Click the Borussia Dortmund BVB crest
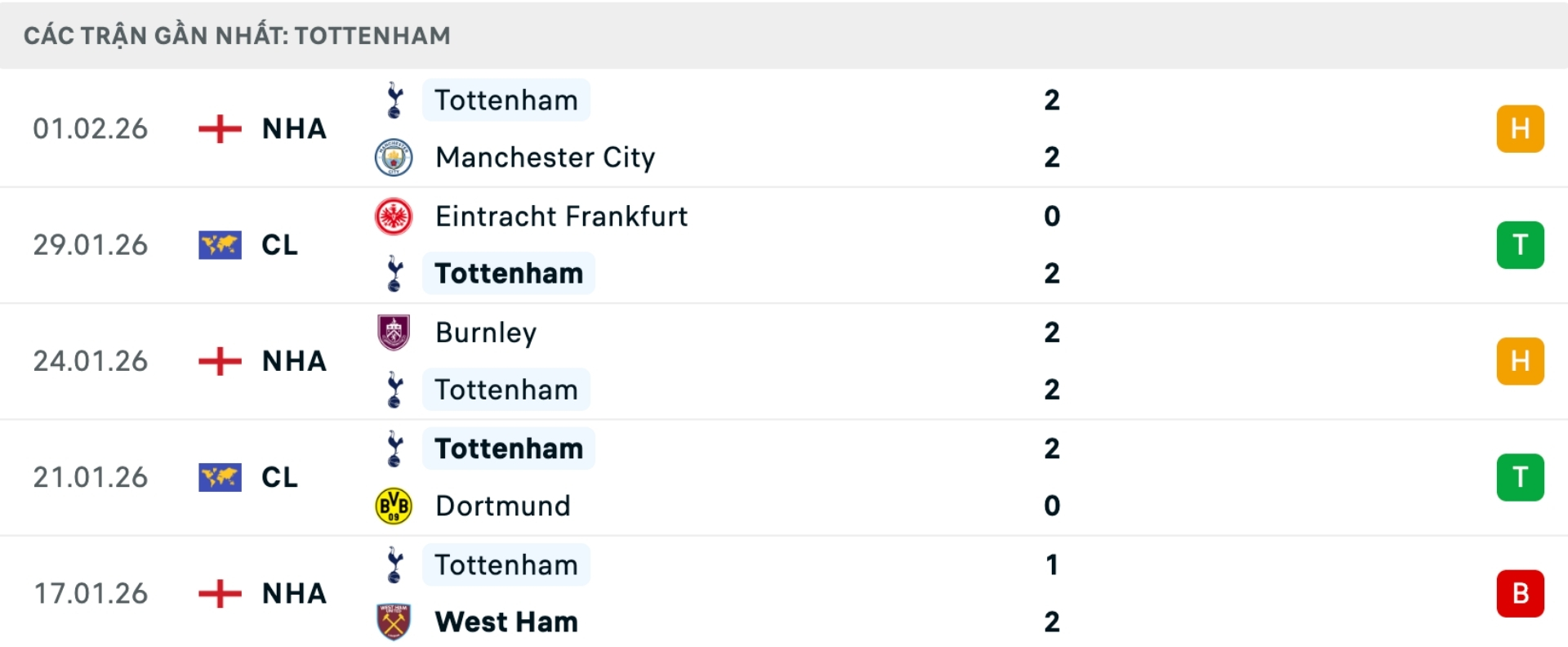The width and height of the screenshot is (1568, 647). click(394, 506)
